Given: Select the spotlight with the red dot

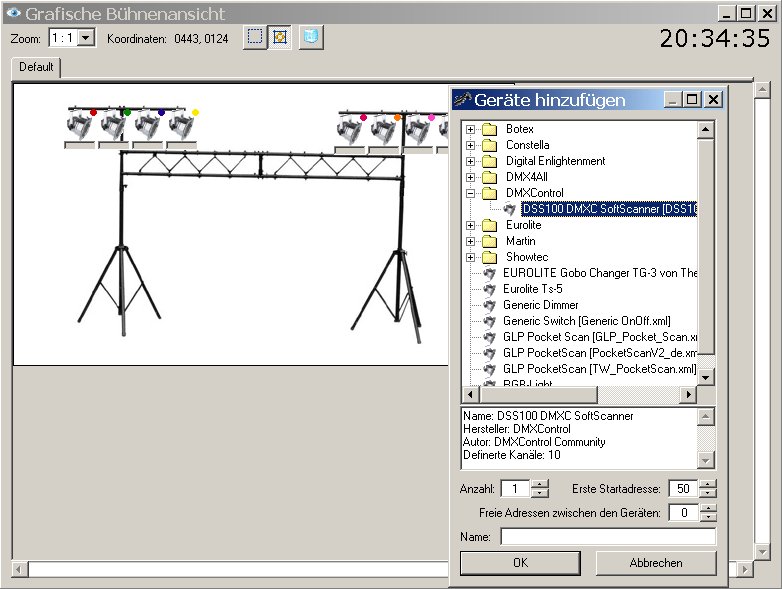Looking at the screenshot, I should [80, 125].
